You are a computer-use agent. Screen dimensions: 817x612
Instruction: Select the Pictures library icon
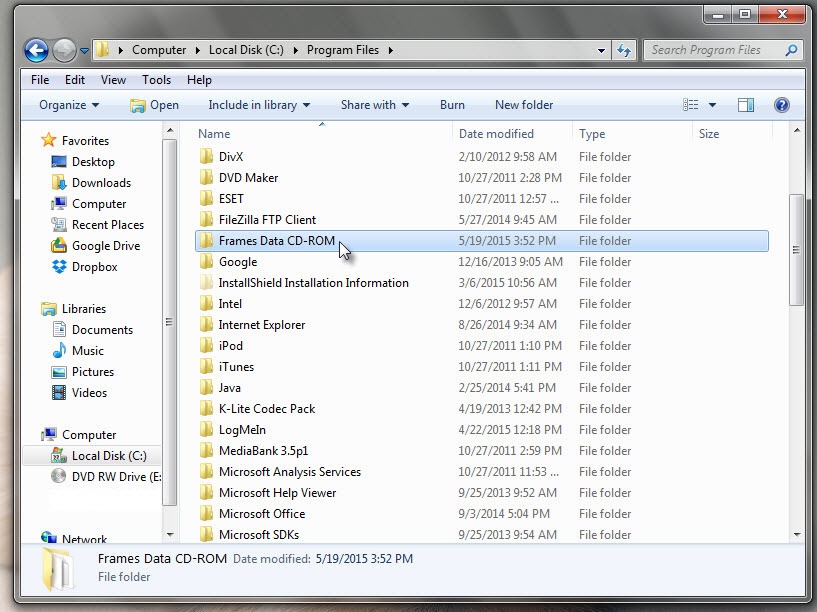pos(59,372)
